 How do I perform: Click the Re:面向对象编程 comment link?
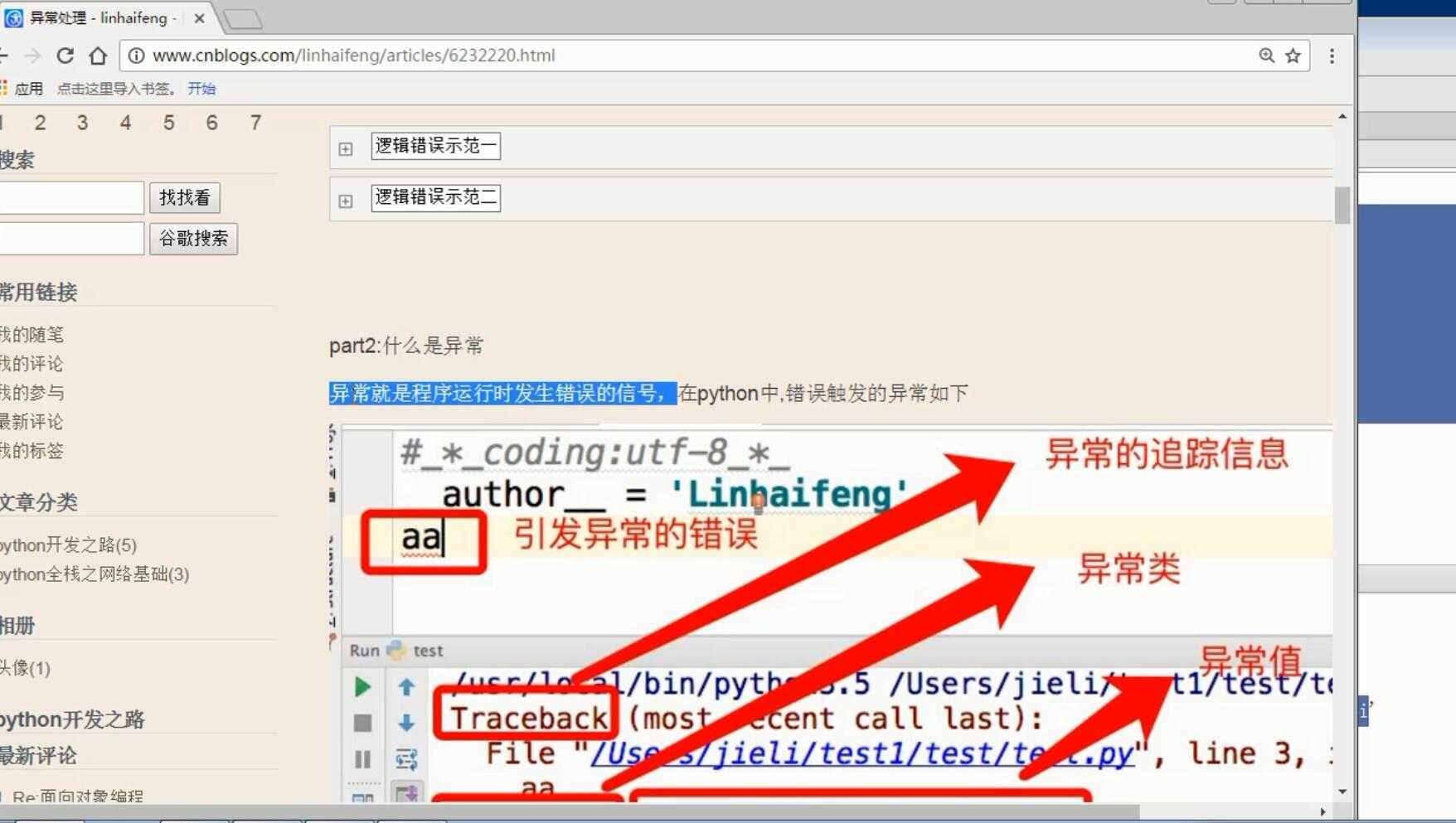tap(78, 796)
